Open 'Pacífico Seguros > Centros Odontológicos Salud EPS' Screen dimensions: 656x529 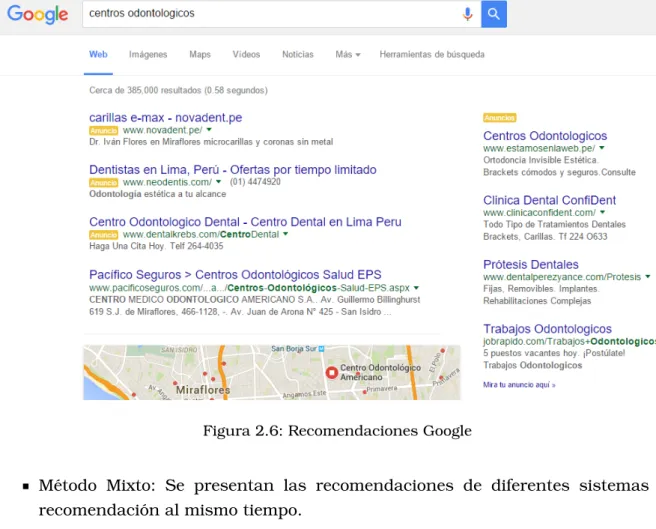[x=235, y=275]
